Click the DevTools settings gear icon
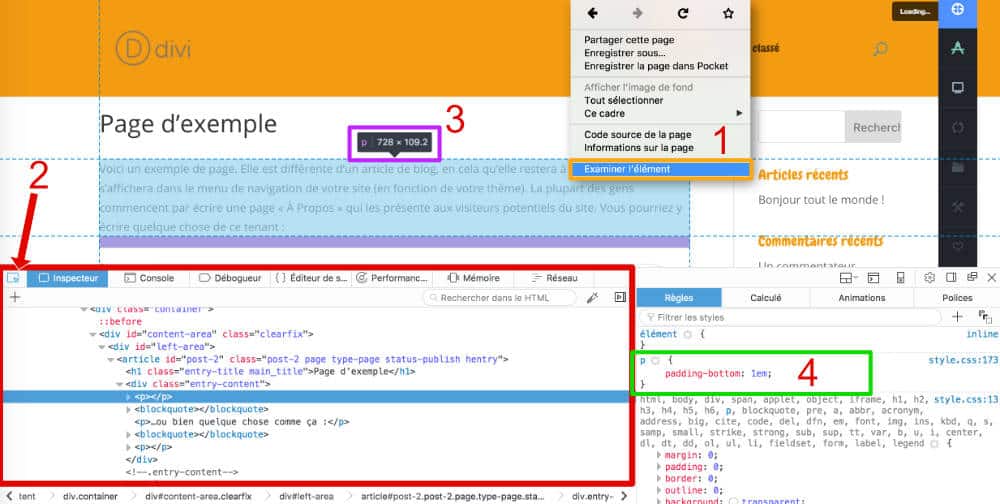 [929, 277]
